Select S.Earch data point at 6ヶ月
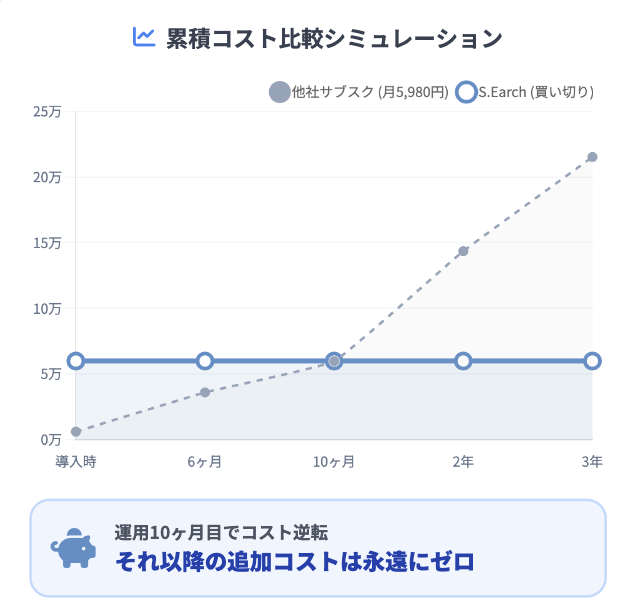The image size is (632, 614). click(205, 361)
